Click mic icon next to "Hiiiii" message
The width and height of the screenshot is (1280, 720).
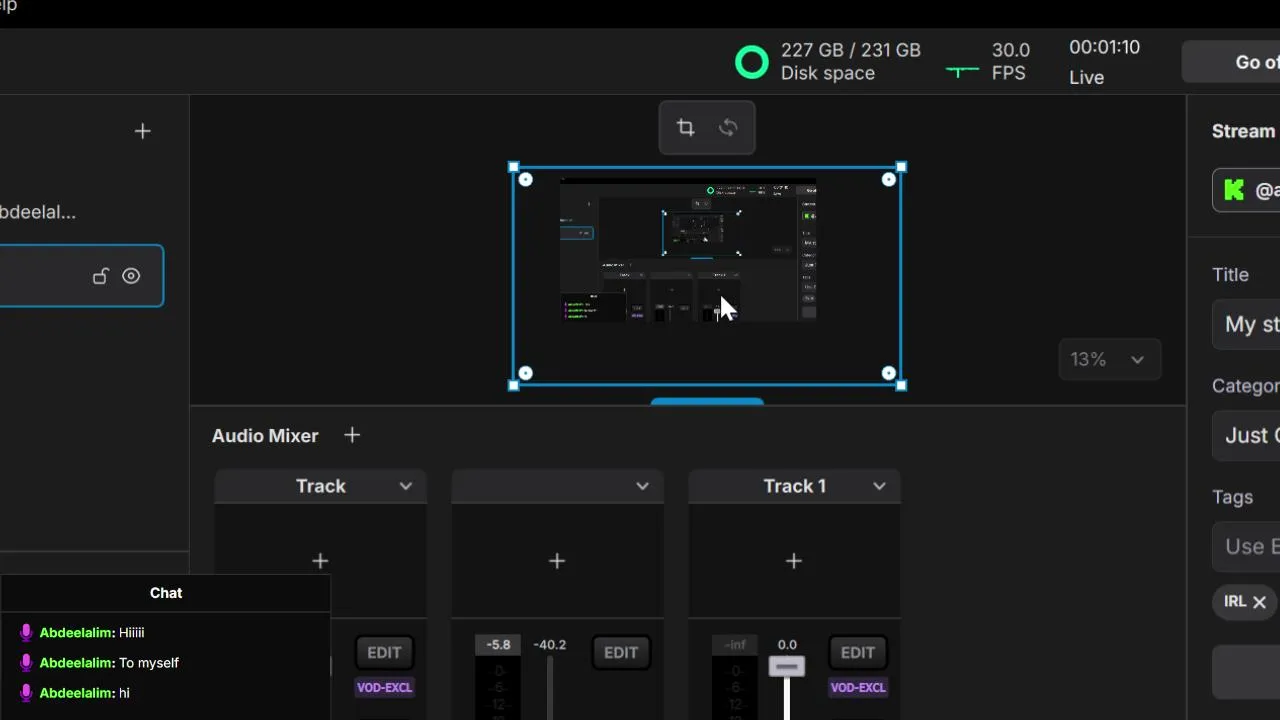pyautogui.click(x=26, y=632)
